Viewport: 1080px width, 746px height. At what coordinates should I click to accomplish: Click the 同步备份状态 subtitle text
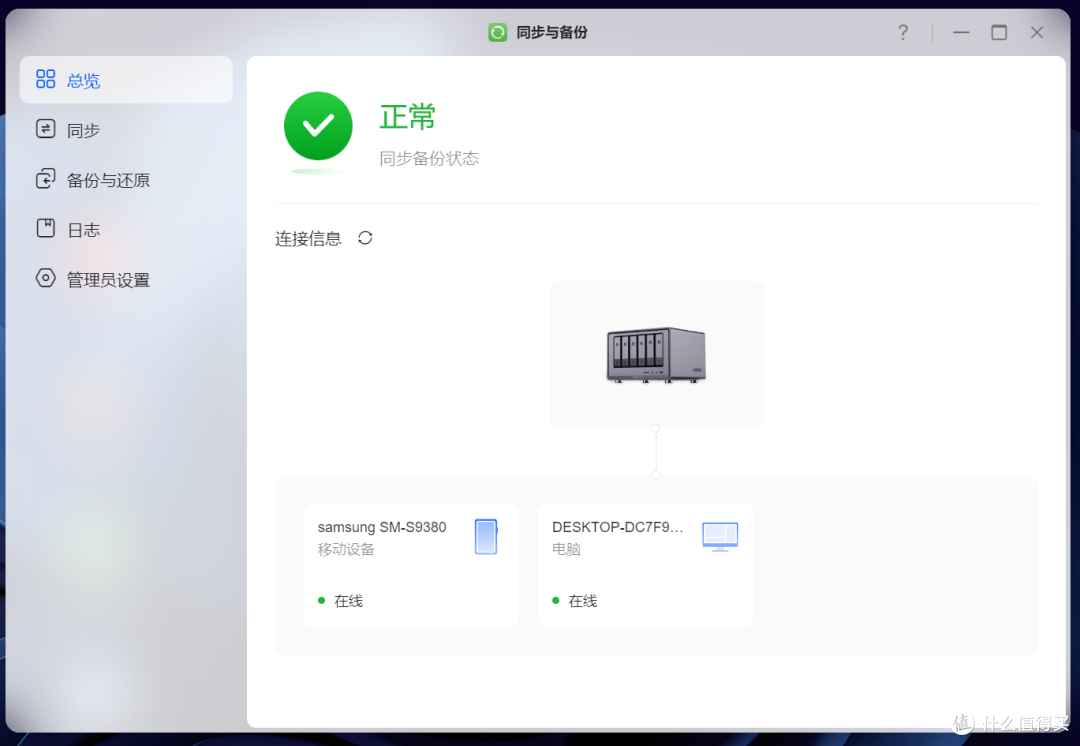pos(429,158)
